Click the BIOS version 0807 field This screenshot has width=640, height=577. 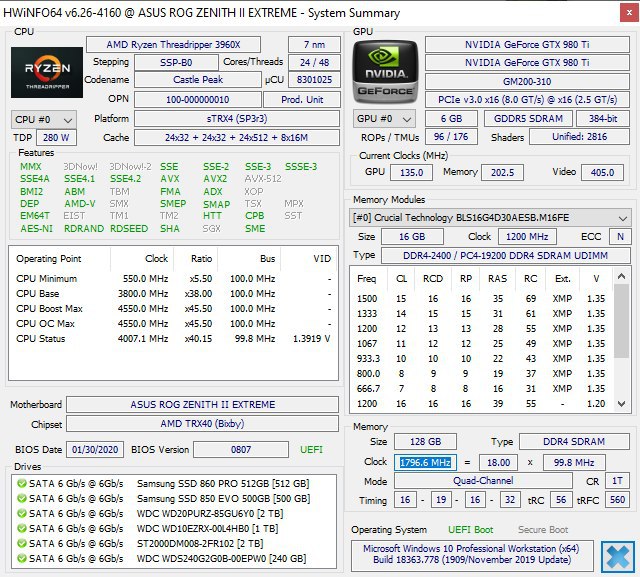click(x=241, y=450)
